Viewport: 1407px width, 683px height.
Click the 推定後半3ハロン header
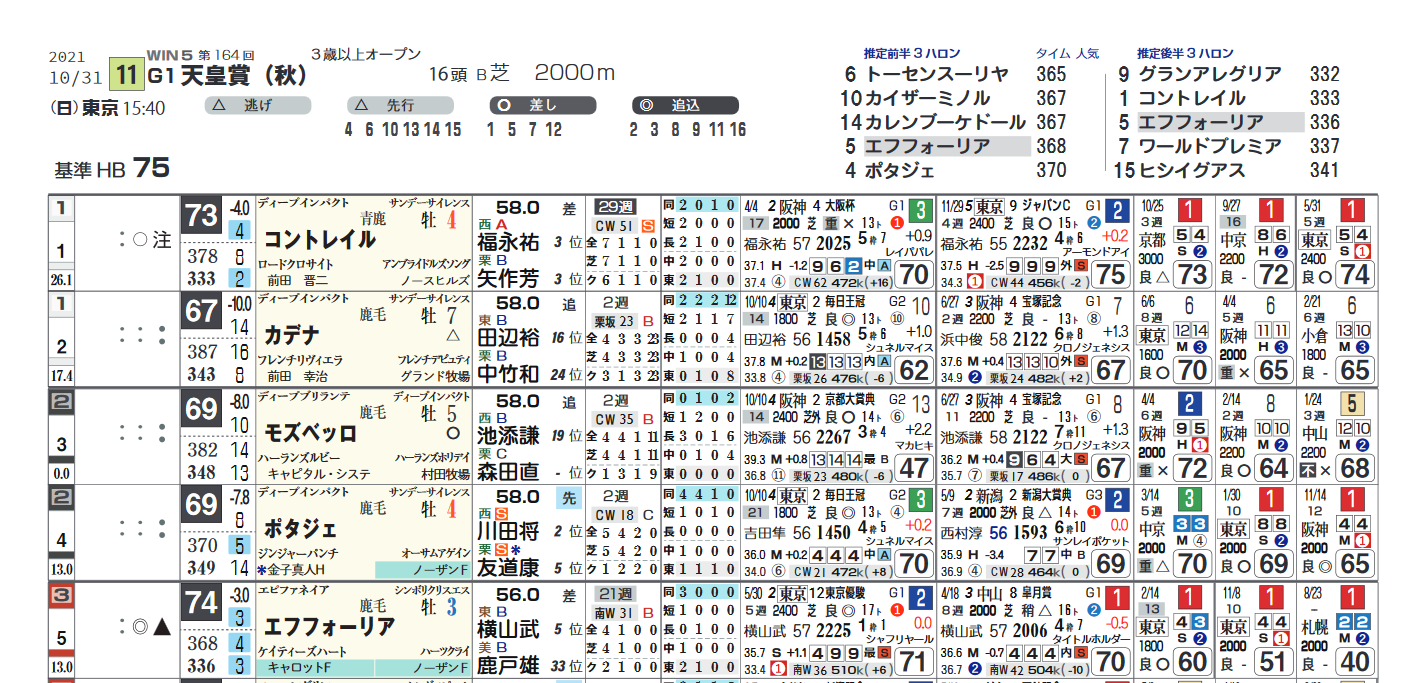1185,53
